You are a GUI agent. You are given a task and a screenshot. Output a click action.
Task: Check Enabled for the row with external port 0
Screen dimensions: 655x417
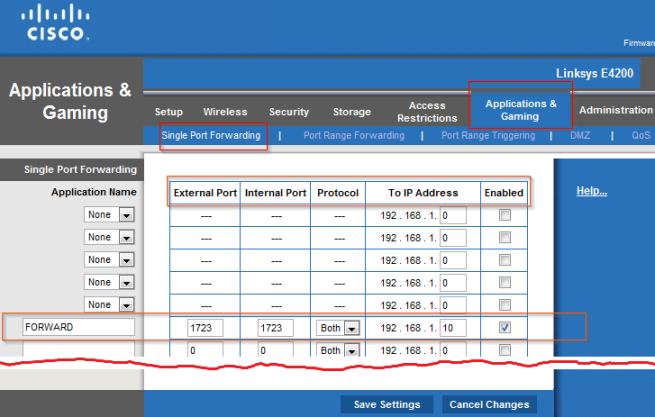click(505, 350)
